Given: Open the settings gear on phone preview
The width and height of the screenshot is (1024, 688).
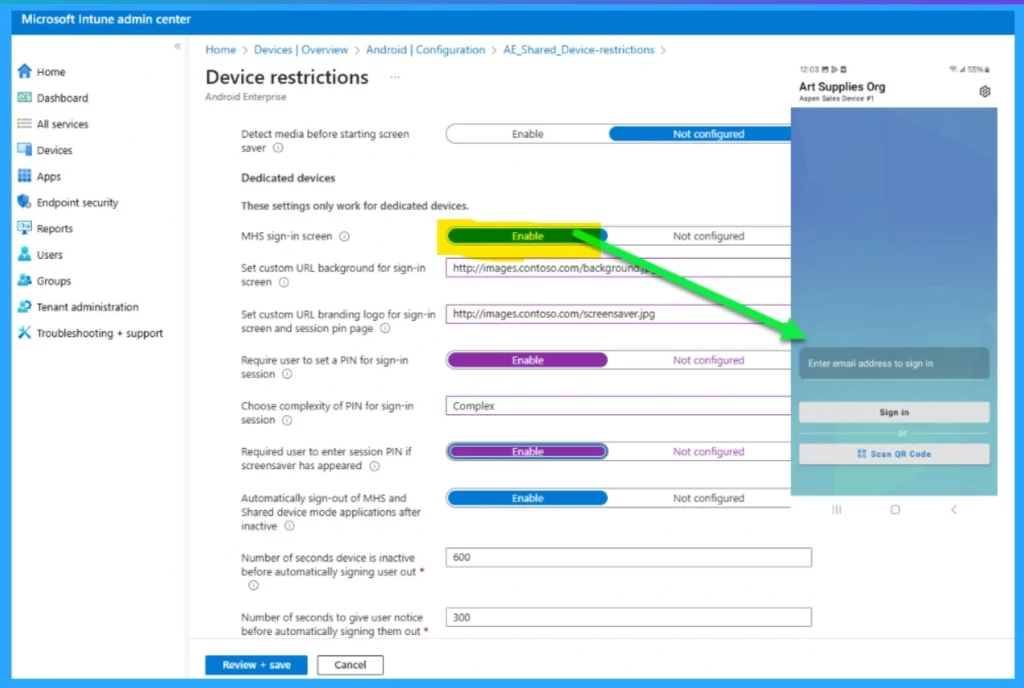Looking at the screenshot, I should pos(985,91).
